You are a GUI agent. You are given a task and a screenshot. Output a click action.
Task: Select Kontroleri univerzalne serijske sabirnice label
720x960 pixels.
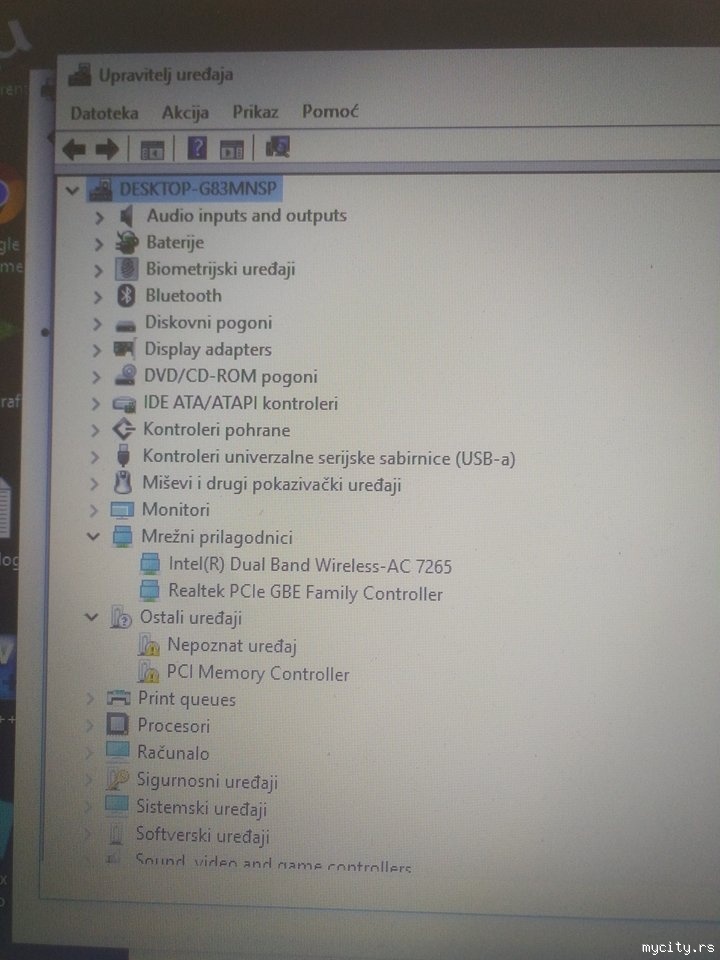329,457
